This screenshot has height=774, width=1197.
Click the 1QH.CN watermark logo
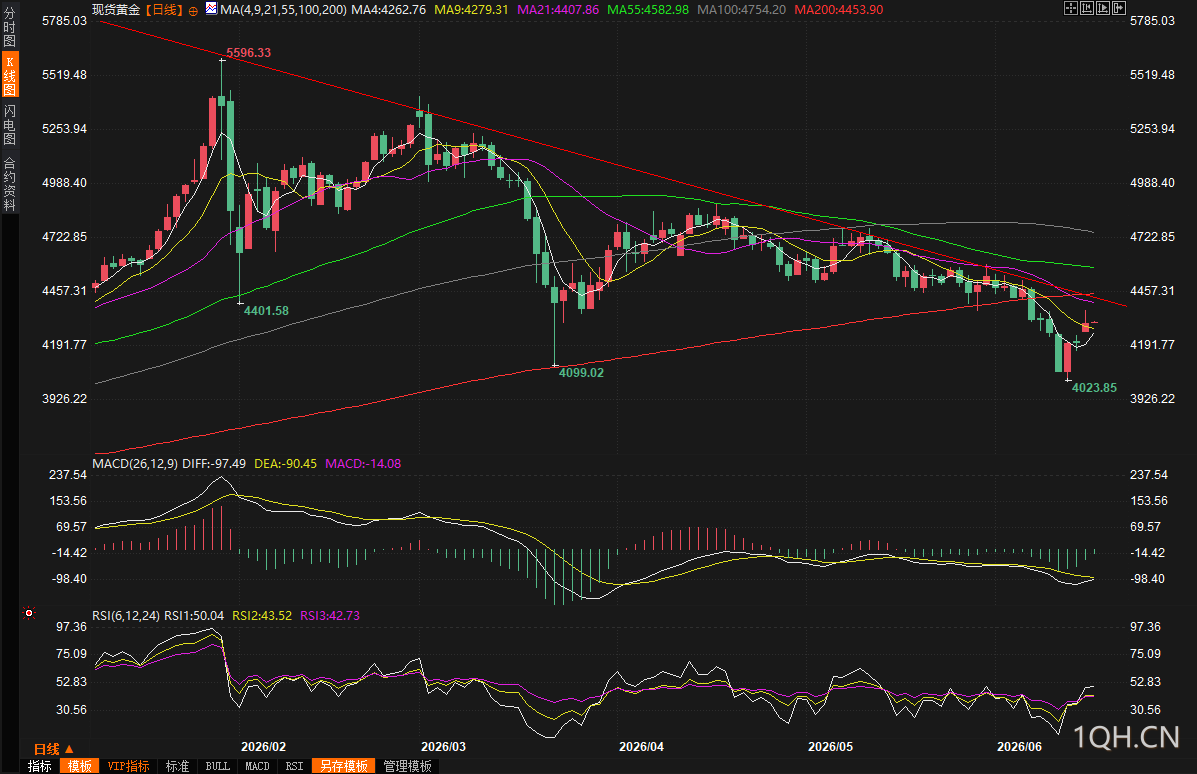coord(1127,737)
